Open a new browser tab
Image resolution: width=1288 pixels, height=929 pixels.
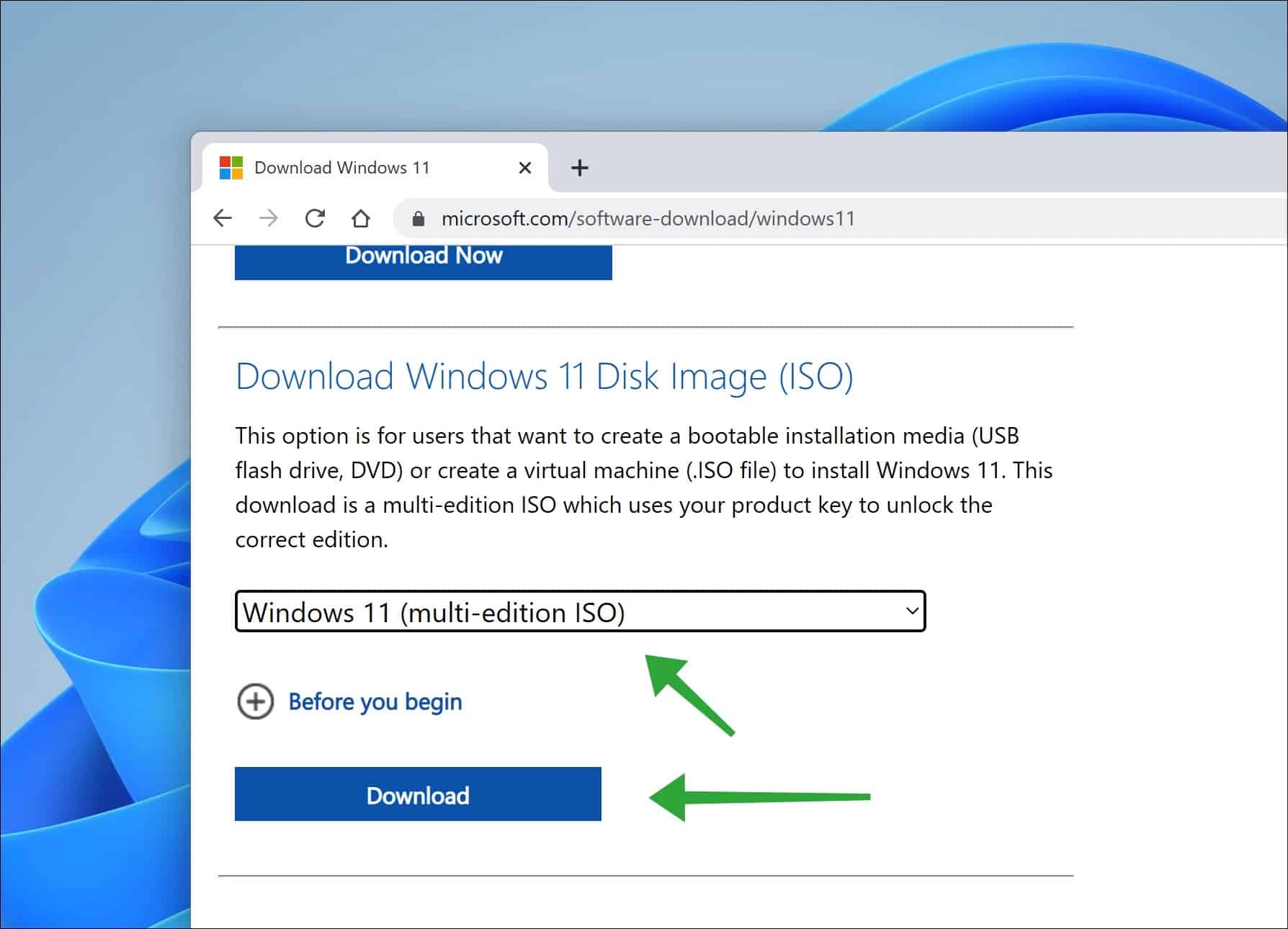tap(580, 167)
